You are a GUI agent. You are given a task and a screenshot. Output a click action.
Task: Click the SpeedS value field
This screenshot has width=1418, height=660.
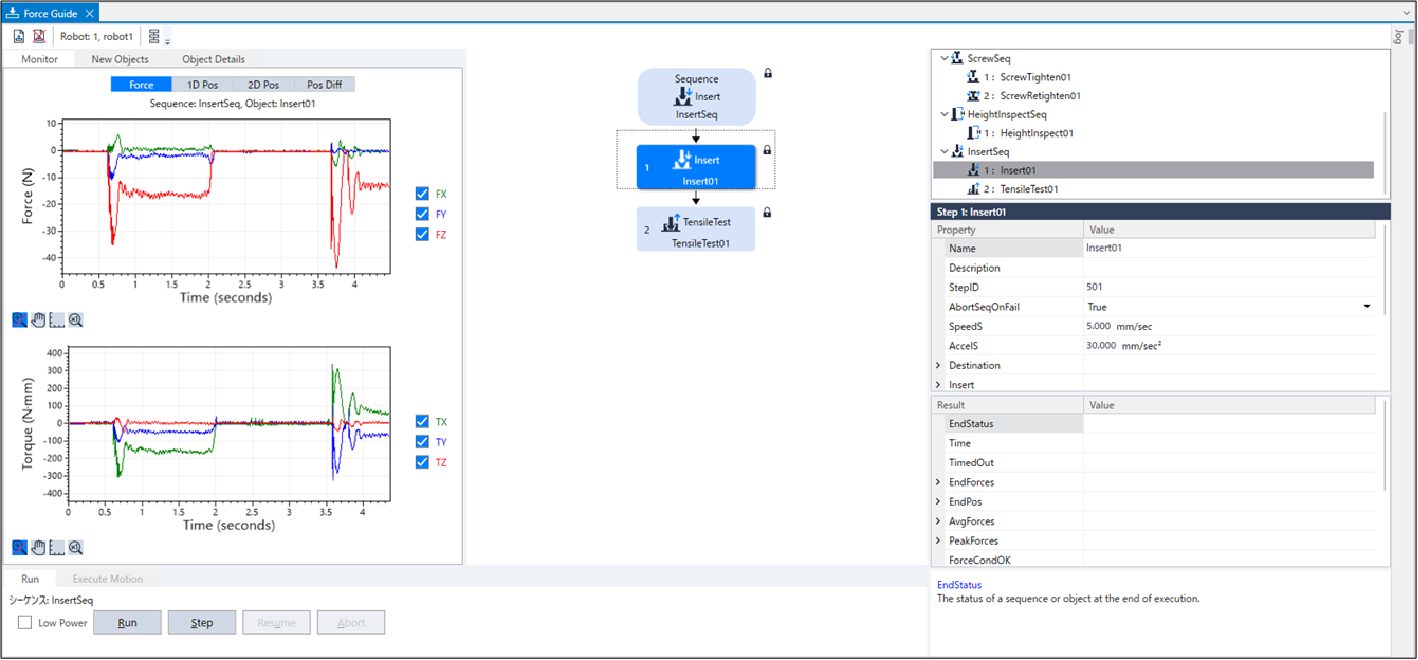pyautogui.click(x=1228, y=327)
